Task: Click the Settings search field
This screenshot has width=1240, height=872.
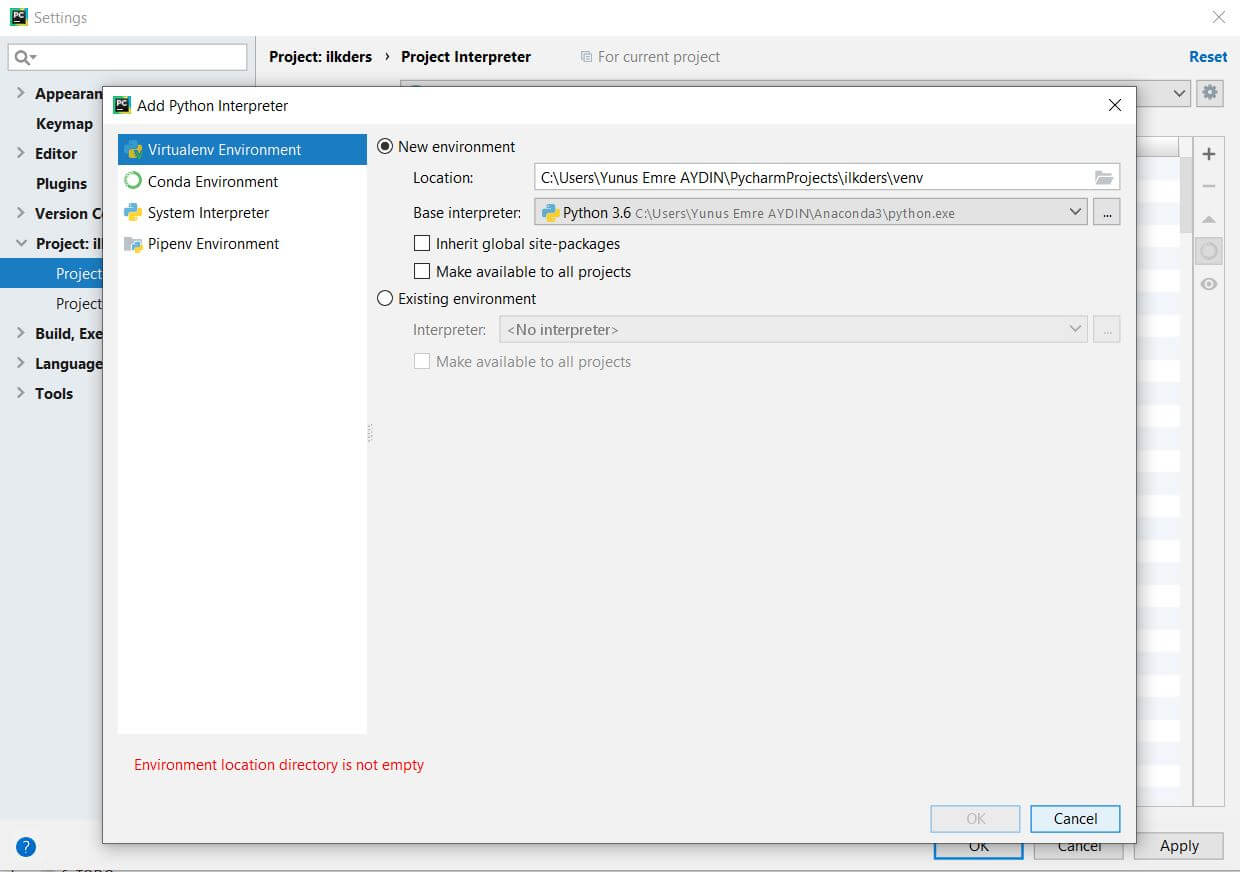Action: tap(127, 57)
